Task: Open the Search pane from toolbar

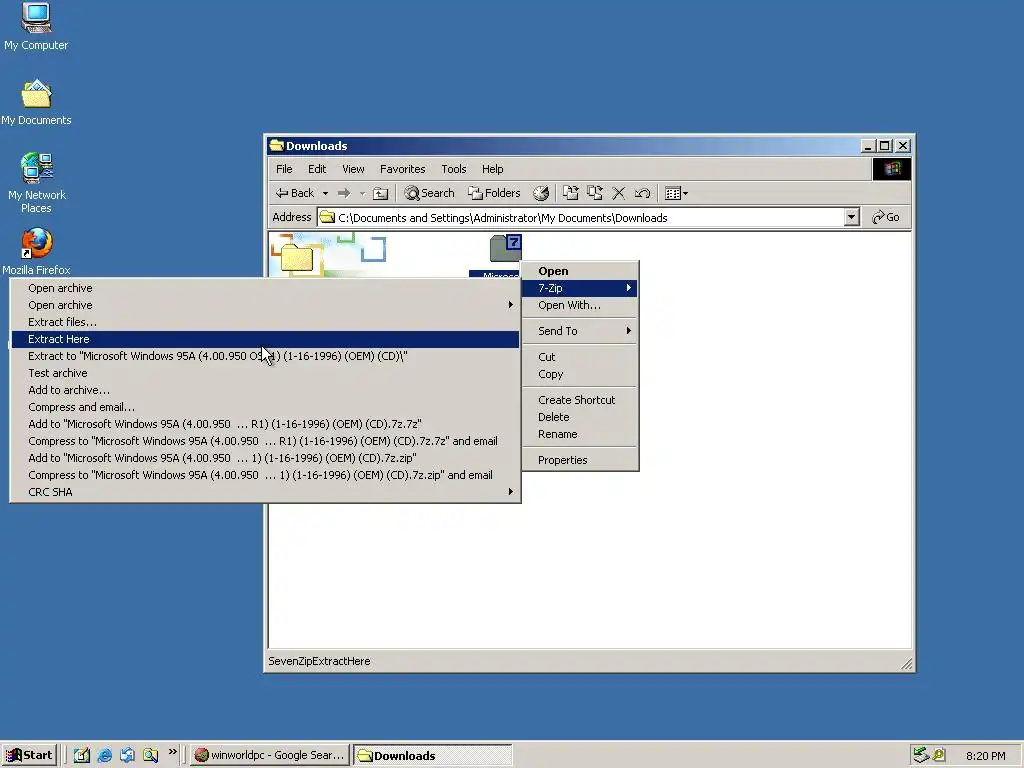Action: pyautogui.click(x=429, y=193)
